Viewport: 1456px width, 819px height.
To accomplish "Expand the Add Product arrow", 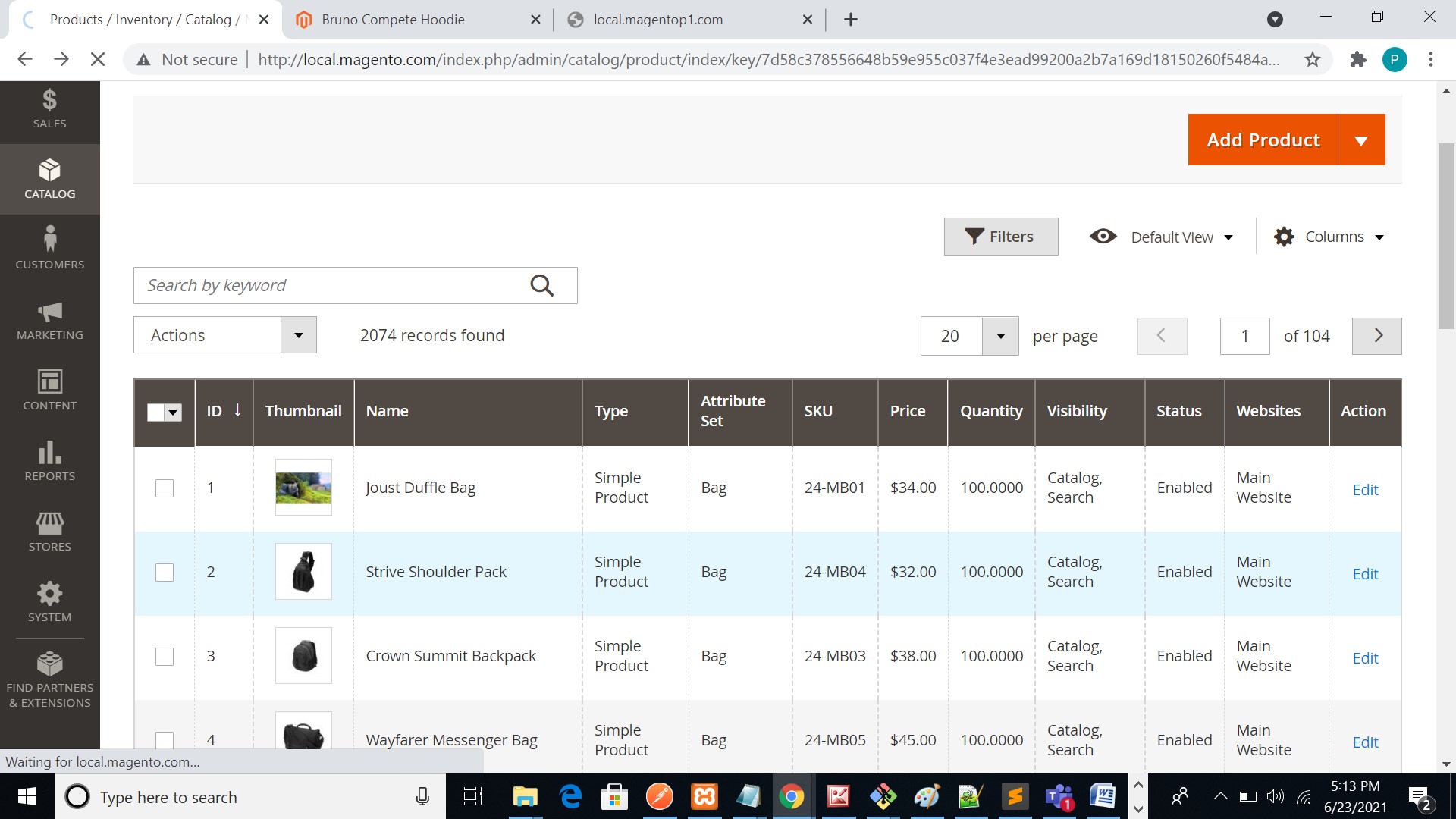I will tap(1361, 140).
